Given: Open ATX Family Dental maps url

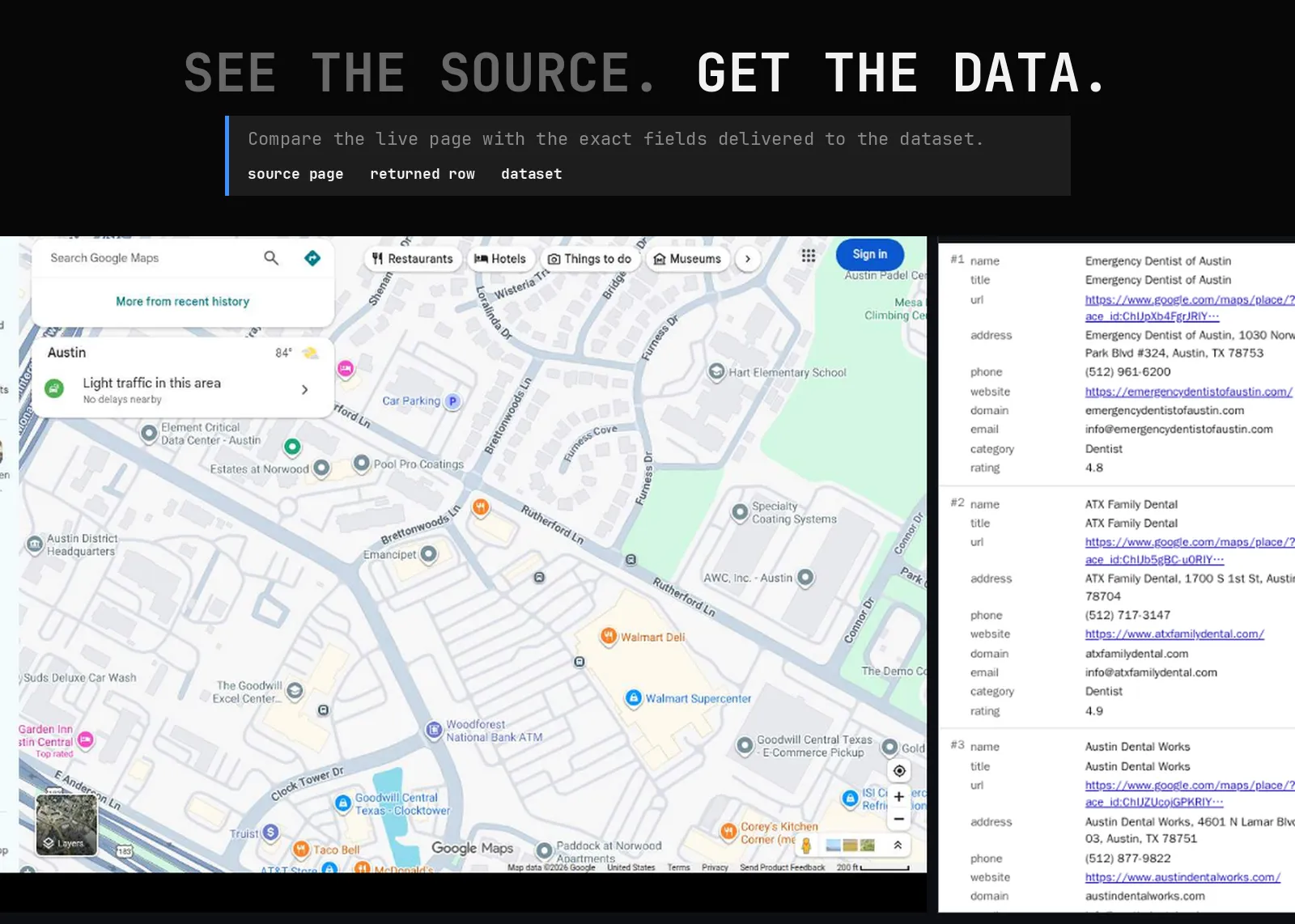Looking at the screenshot, I should pyautogui.click(x=1190, y=550).
